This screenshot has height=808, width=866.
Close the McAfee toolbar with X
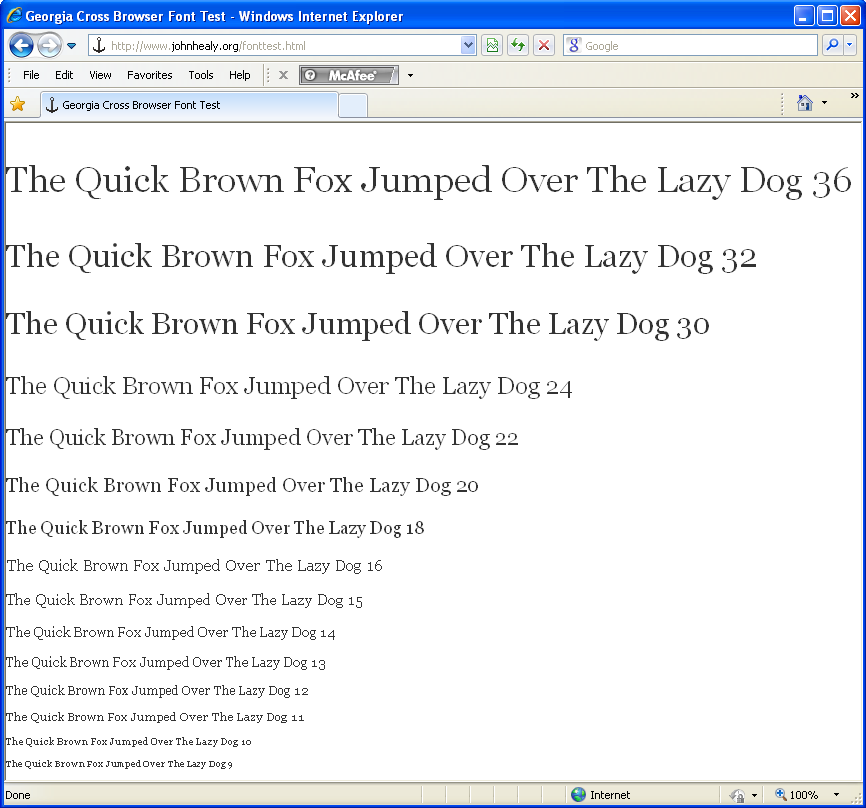pos(283,75)
